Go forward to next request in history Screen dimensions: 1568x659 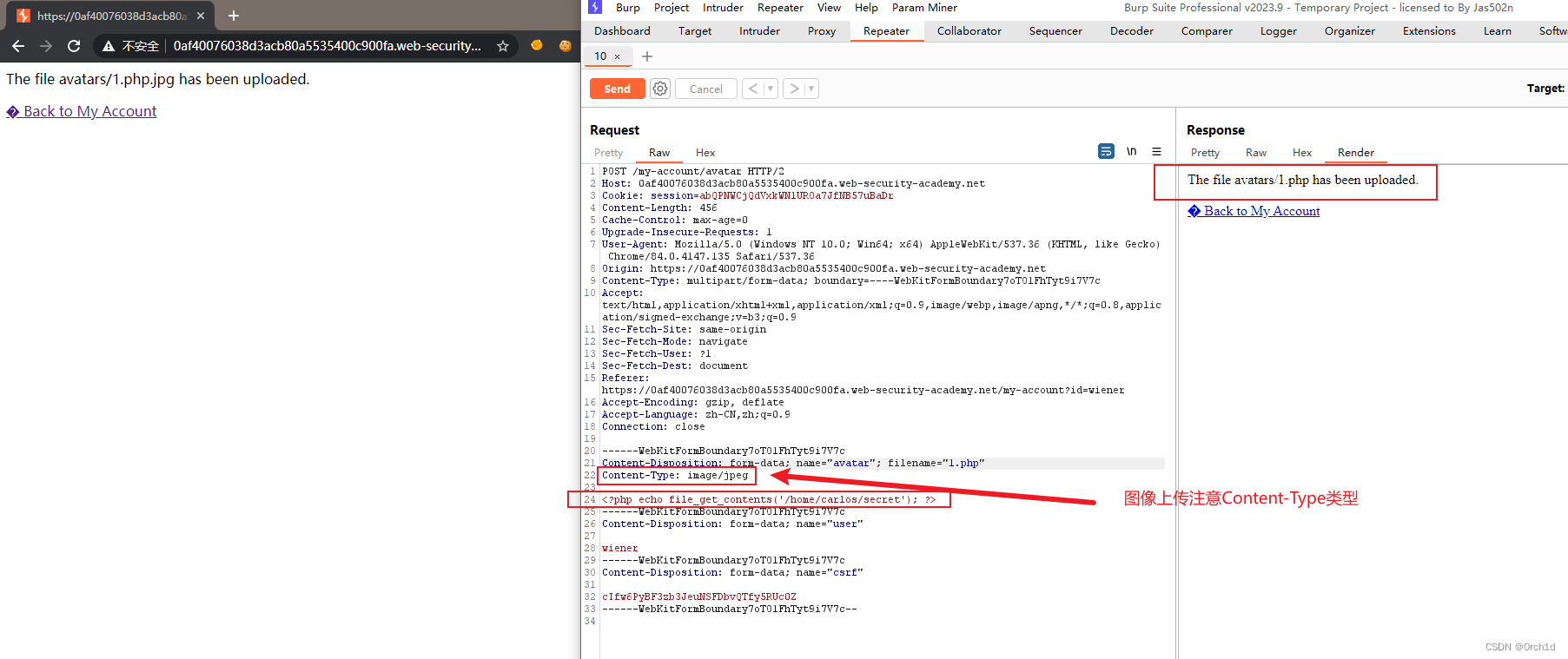click(794, 89)
